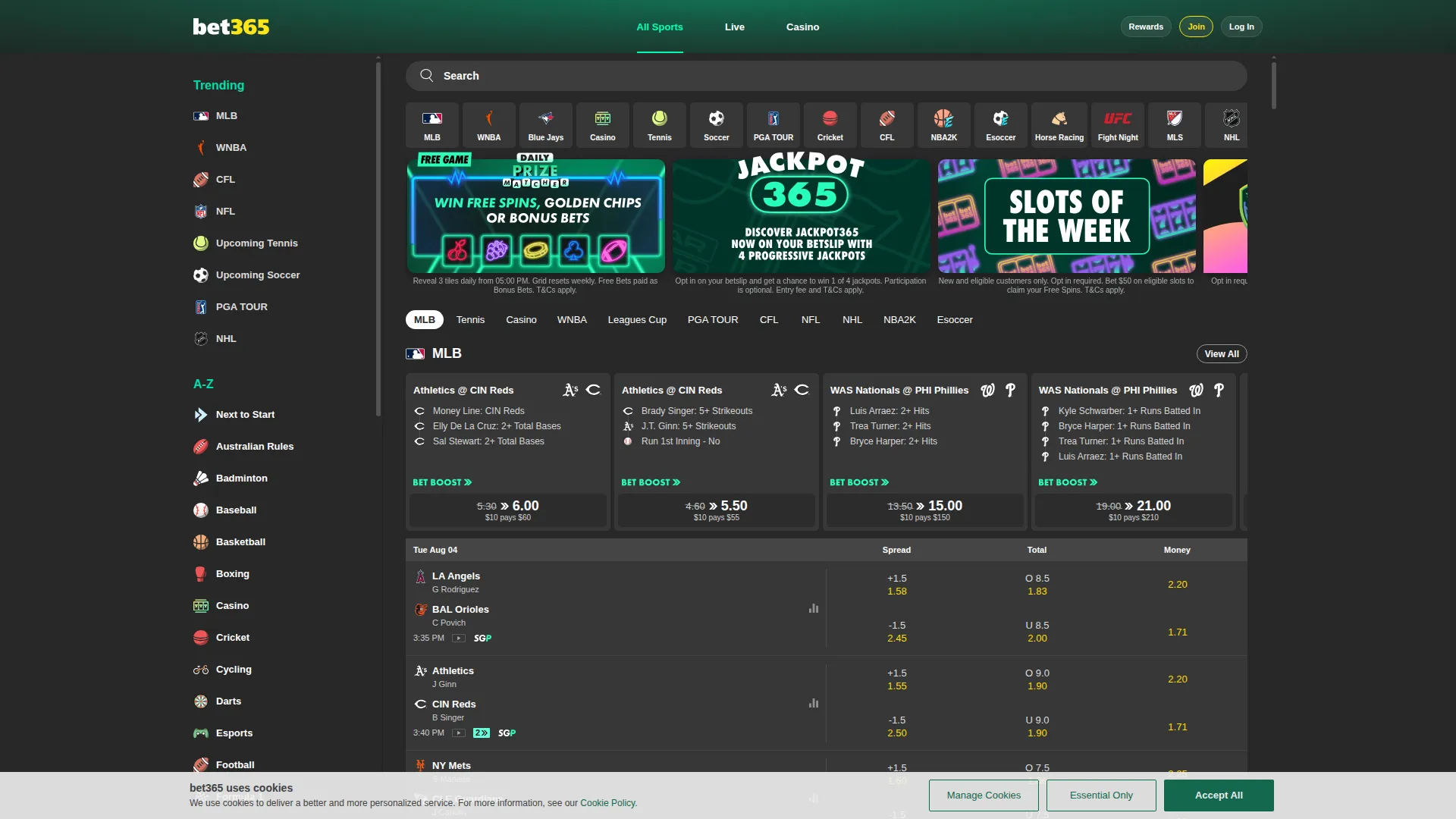The width and height of the screenshot is (1456, 819).
Task: Open the MLS tile
Action: pyautogui.click(x=1175, y=124)
